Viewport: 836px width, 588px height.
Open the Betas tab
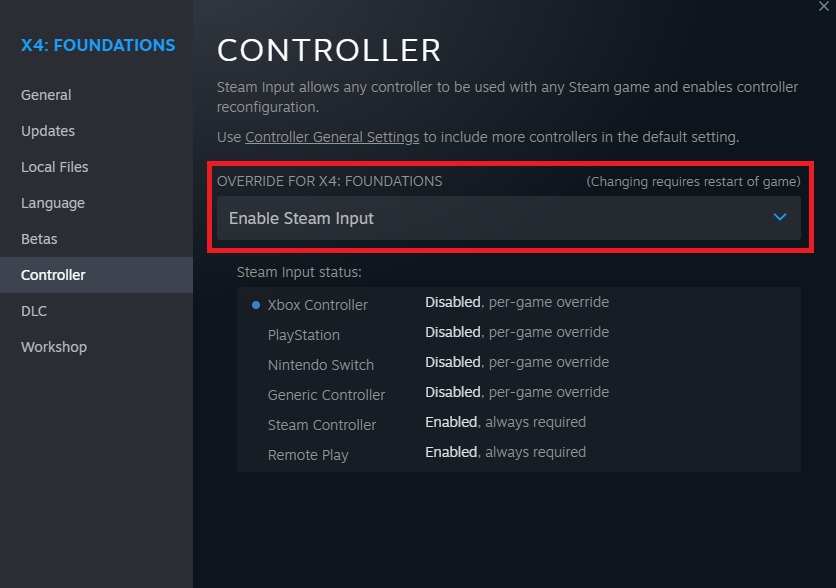coord(39,239)
